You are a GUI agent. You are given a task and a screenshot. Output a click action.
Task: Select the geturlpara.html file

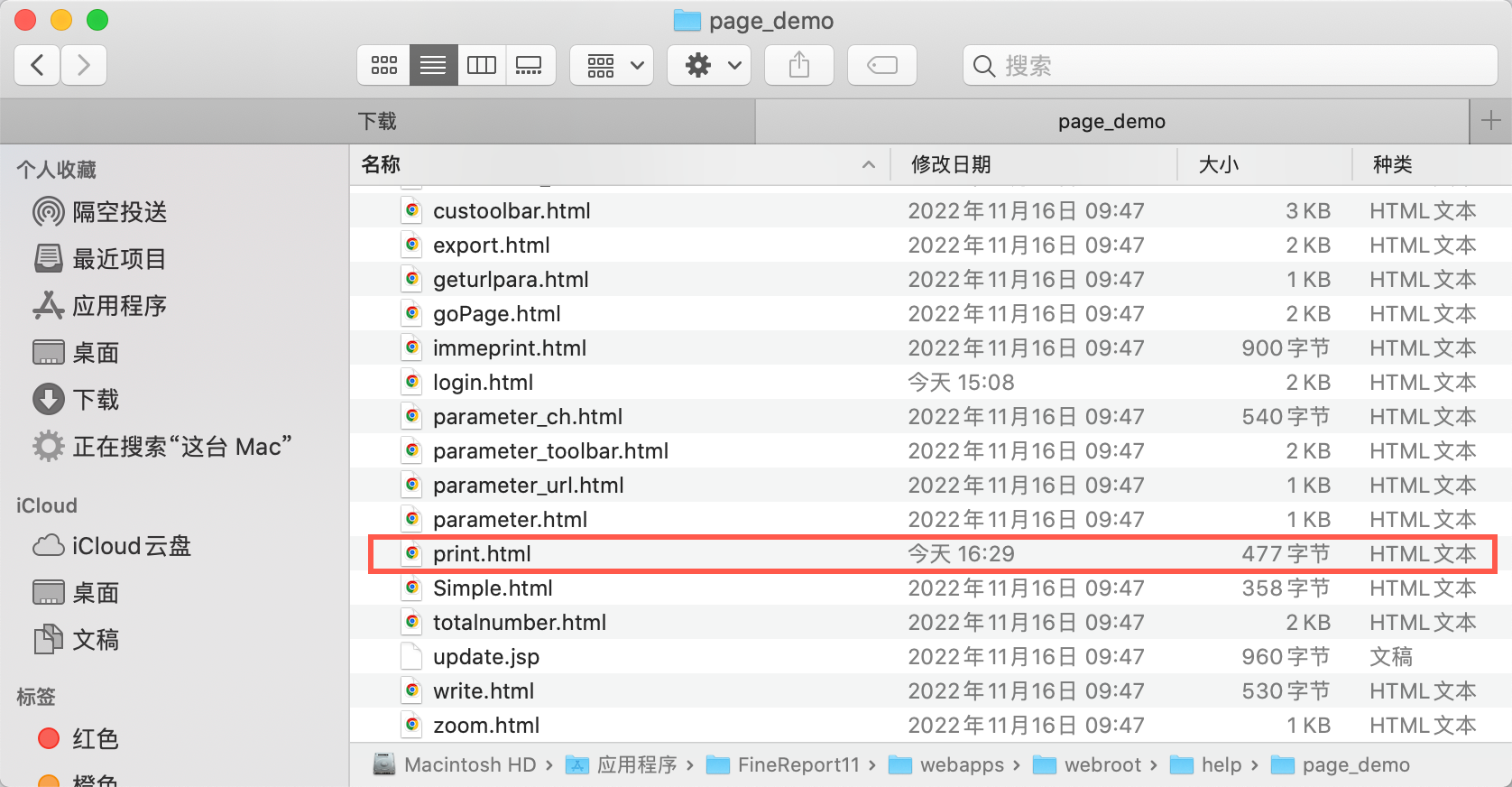pos(931,279)
